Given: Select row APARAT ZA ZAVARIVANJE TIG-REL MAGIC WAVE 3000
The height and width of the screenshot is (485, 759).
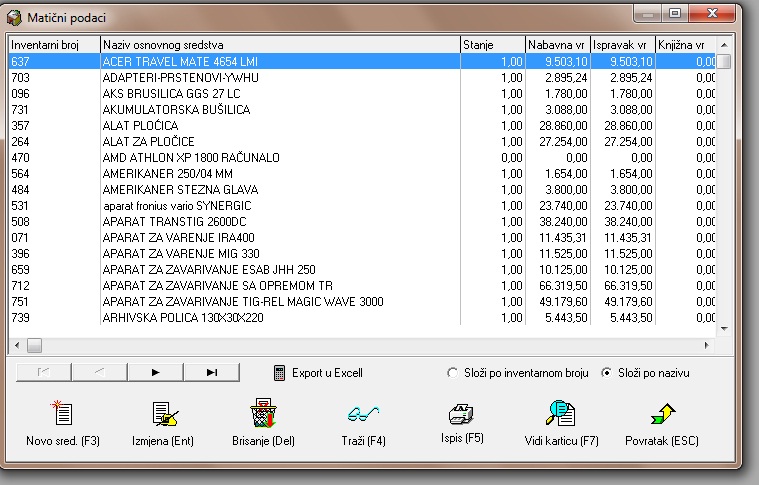Looking at the screenshot, I should (x=362, y=302).
